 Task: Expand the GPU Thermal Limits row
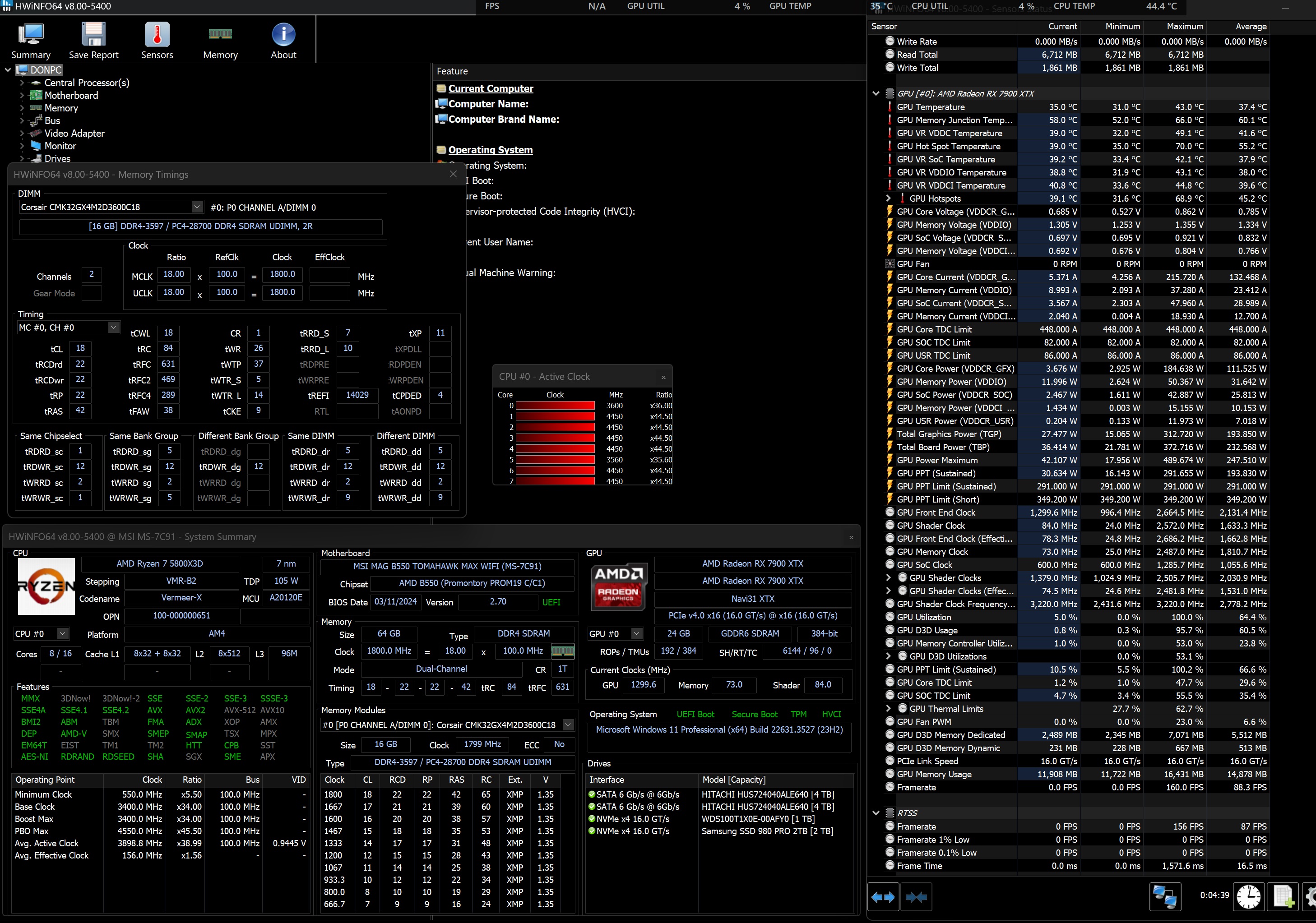tap(889, 709)
